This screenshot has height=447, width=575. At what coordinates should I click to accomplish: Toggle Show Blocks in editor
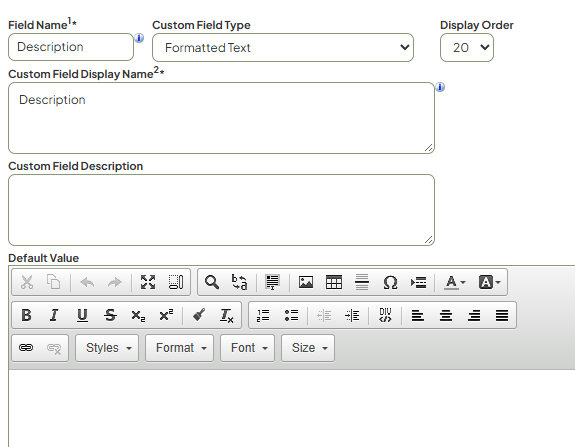tap(176, 282)
